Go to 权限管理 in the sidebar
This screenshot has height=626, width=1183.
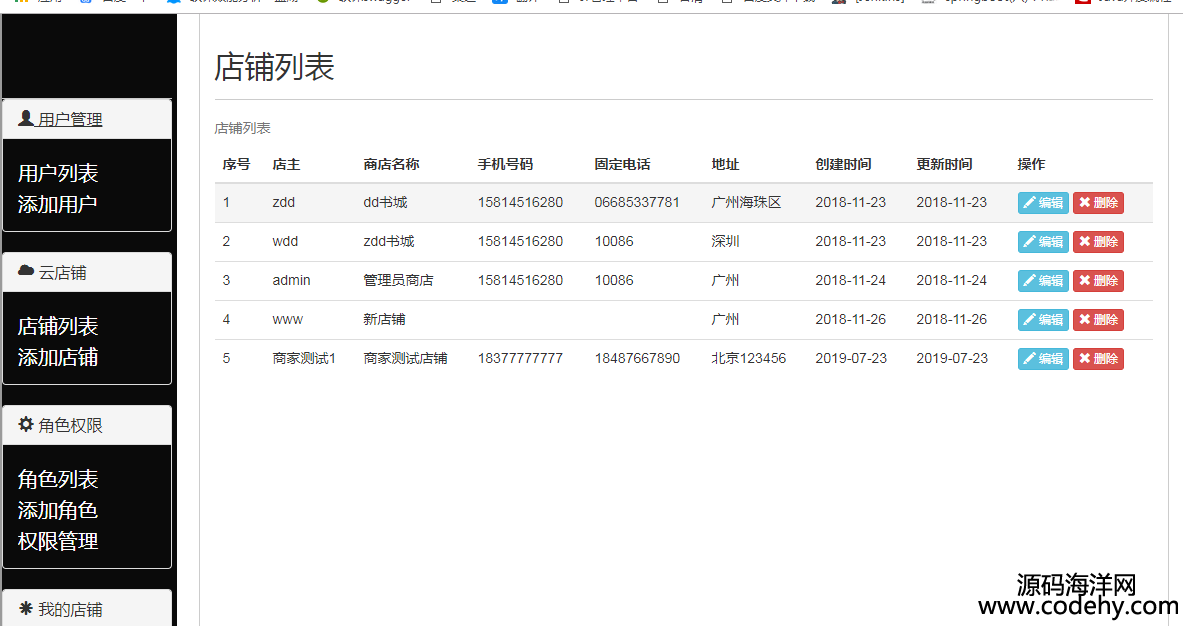pos(58,542)
